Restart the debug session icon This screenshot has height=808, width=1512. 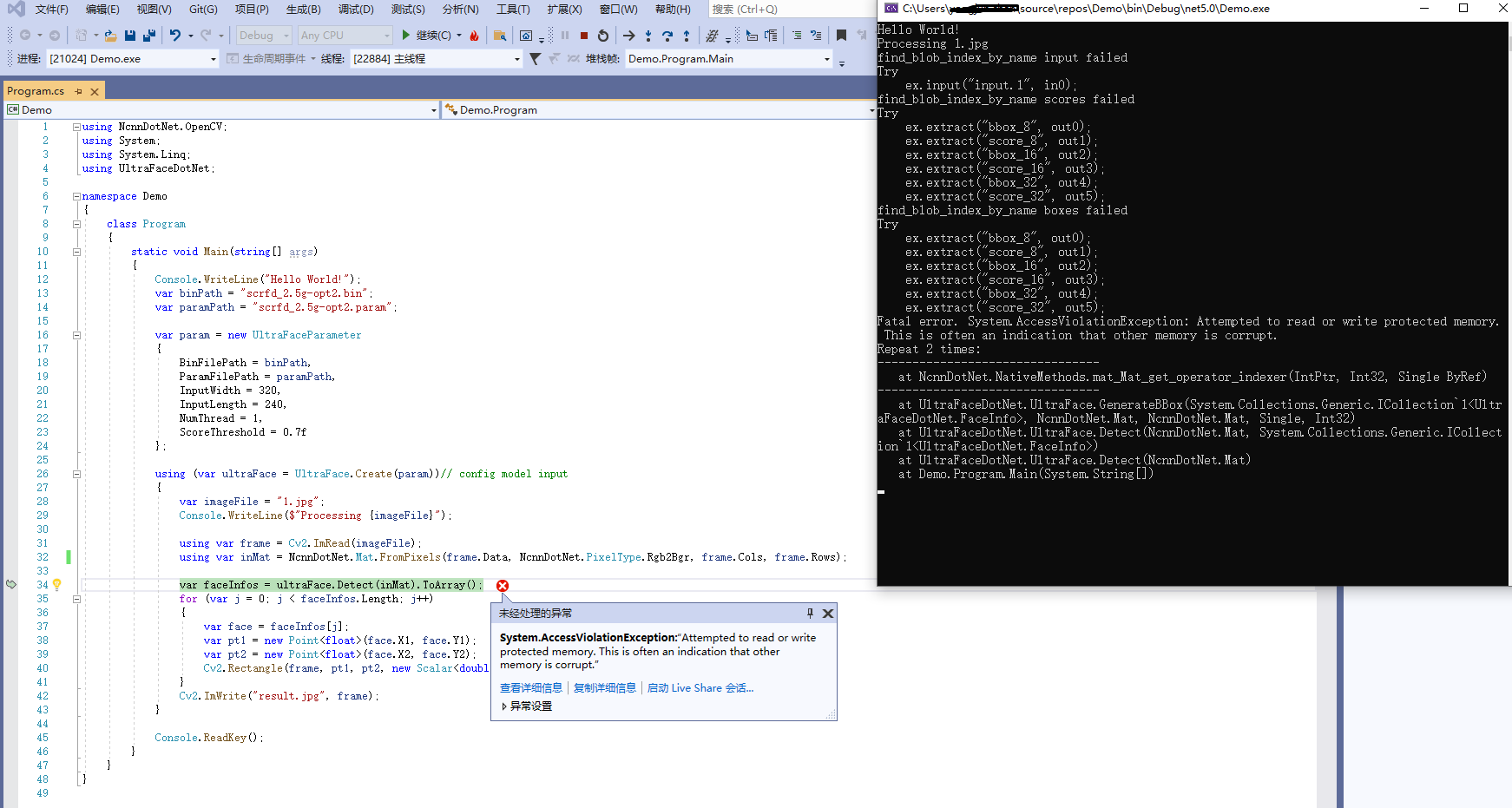[x=602, y=36]
